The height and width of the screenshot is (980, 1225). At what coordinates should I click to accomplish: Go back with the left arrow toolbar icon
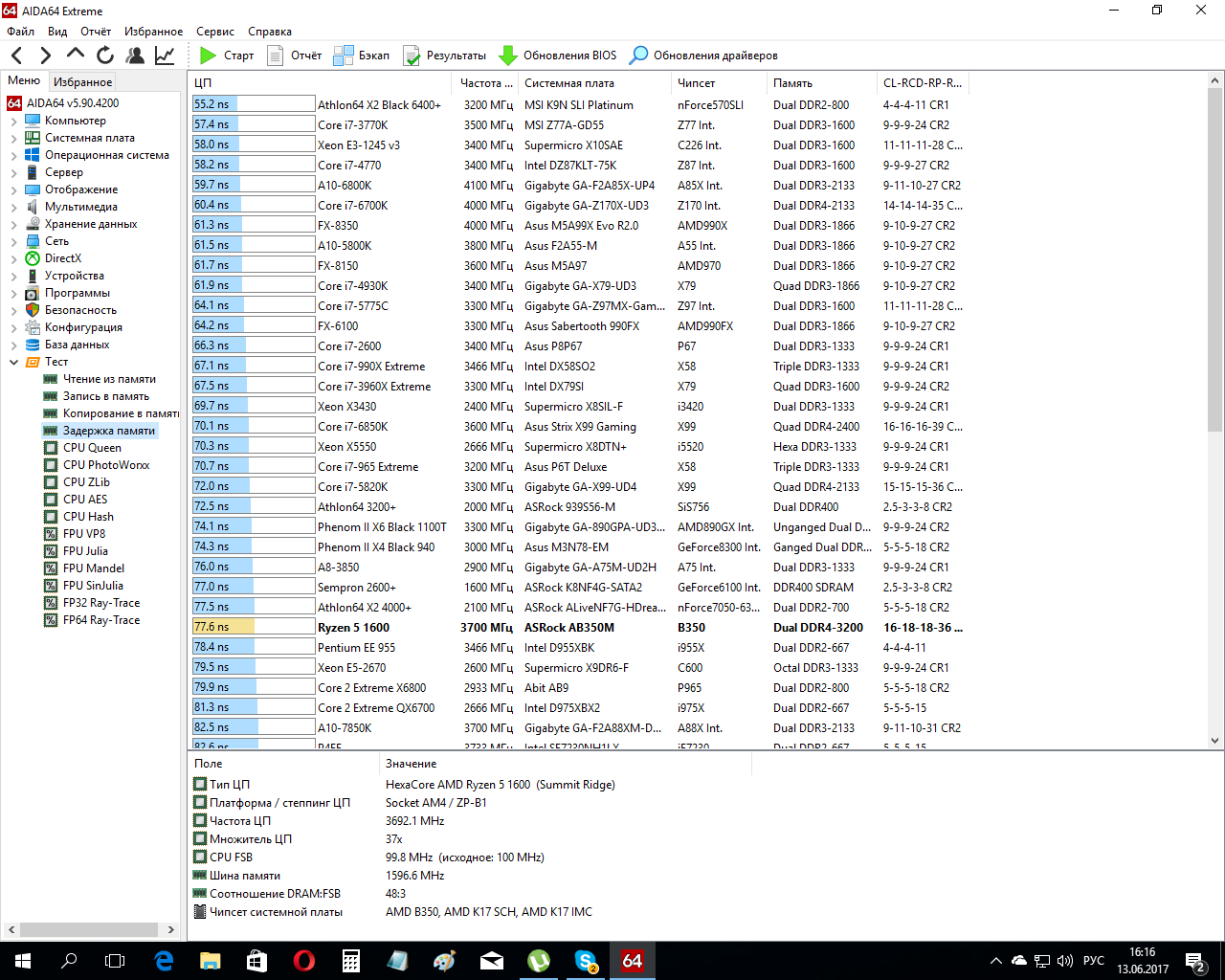click(x=16, y=56)
